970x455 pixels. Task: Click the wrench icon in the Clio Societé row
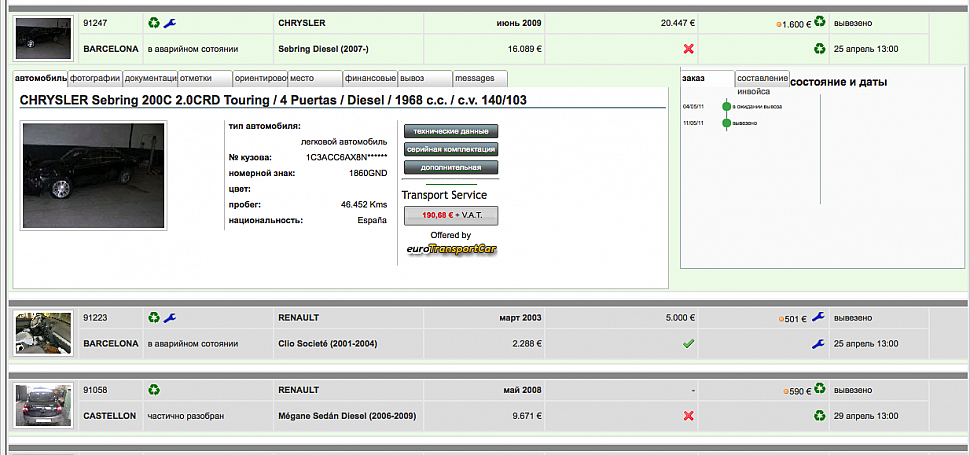(818, 344)
